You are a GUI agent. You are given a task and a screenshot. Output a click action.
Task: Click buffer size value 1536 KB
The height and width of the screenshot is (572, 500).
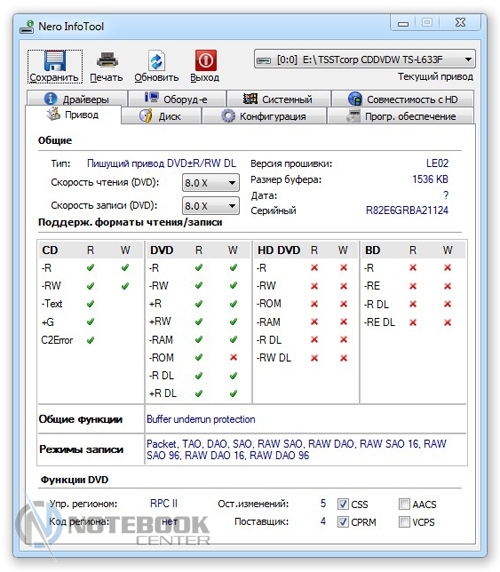(430, 179)
